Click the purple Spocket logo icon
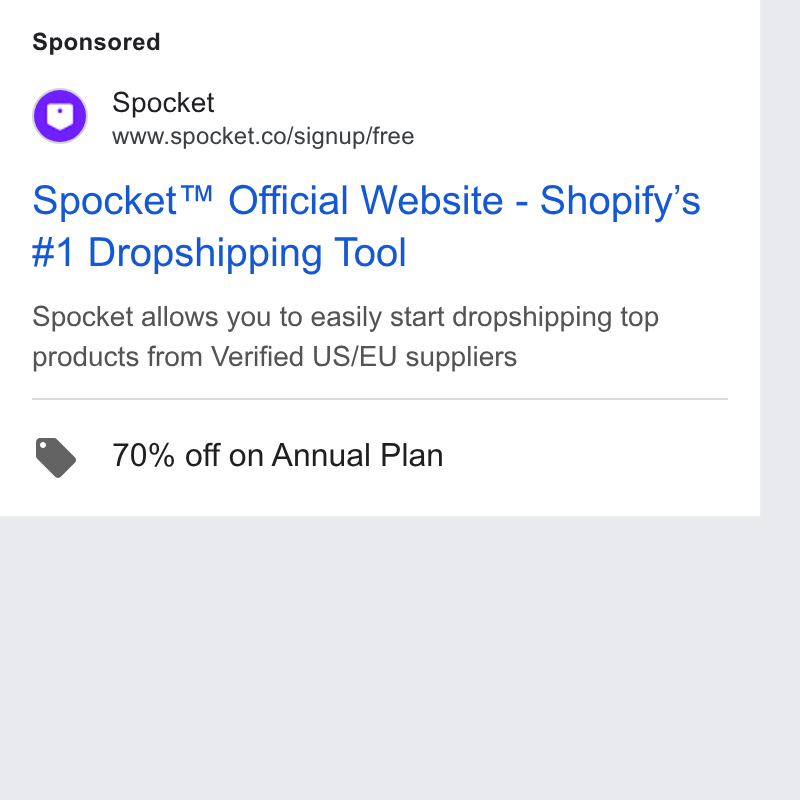 [x=60, y=116]
